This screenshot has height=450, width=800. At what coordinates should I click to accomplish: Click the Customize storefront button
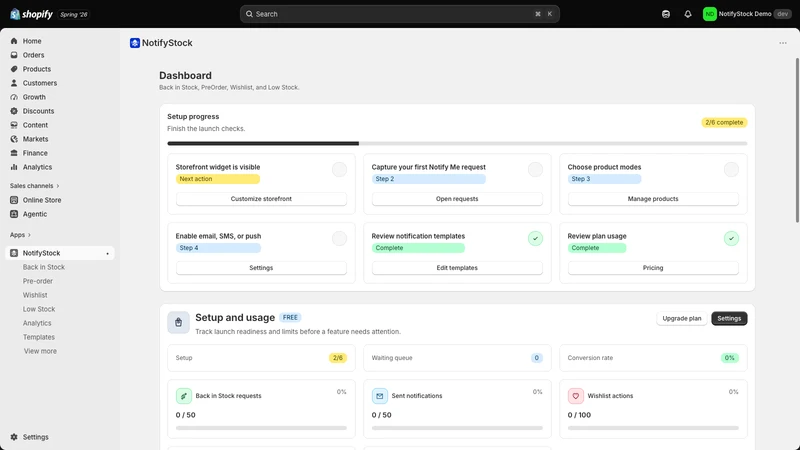(x=261, y=199)
